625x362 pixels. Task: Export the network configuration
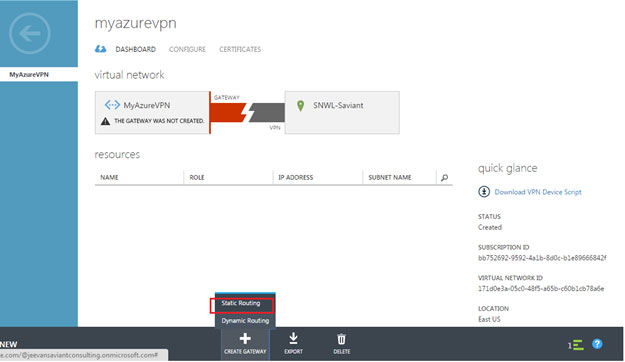(293, 343)
